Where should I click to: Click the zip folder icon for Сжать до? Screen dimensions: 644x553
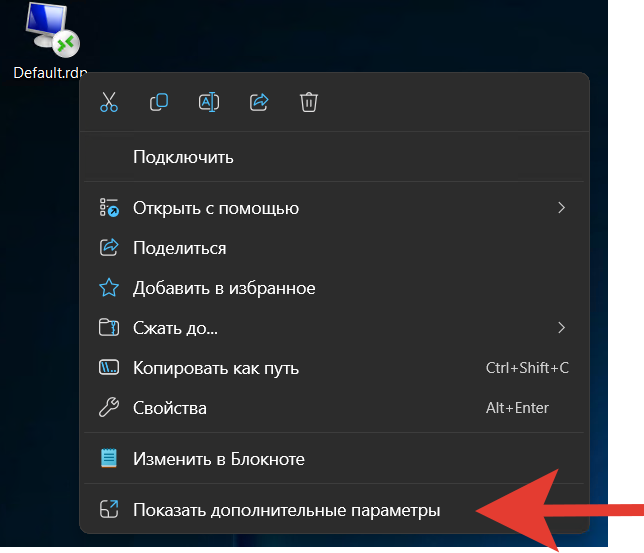(x=109, y=327)
